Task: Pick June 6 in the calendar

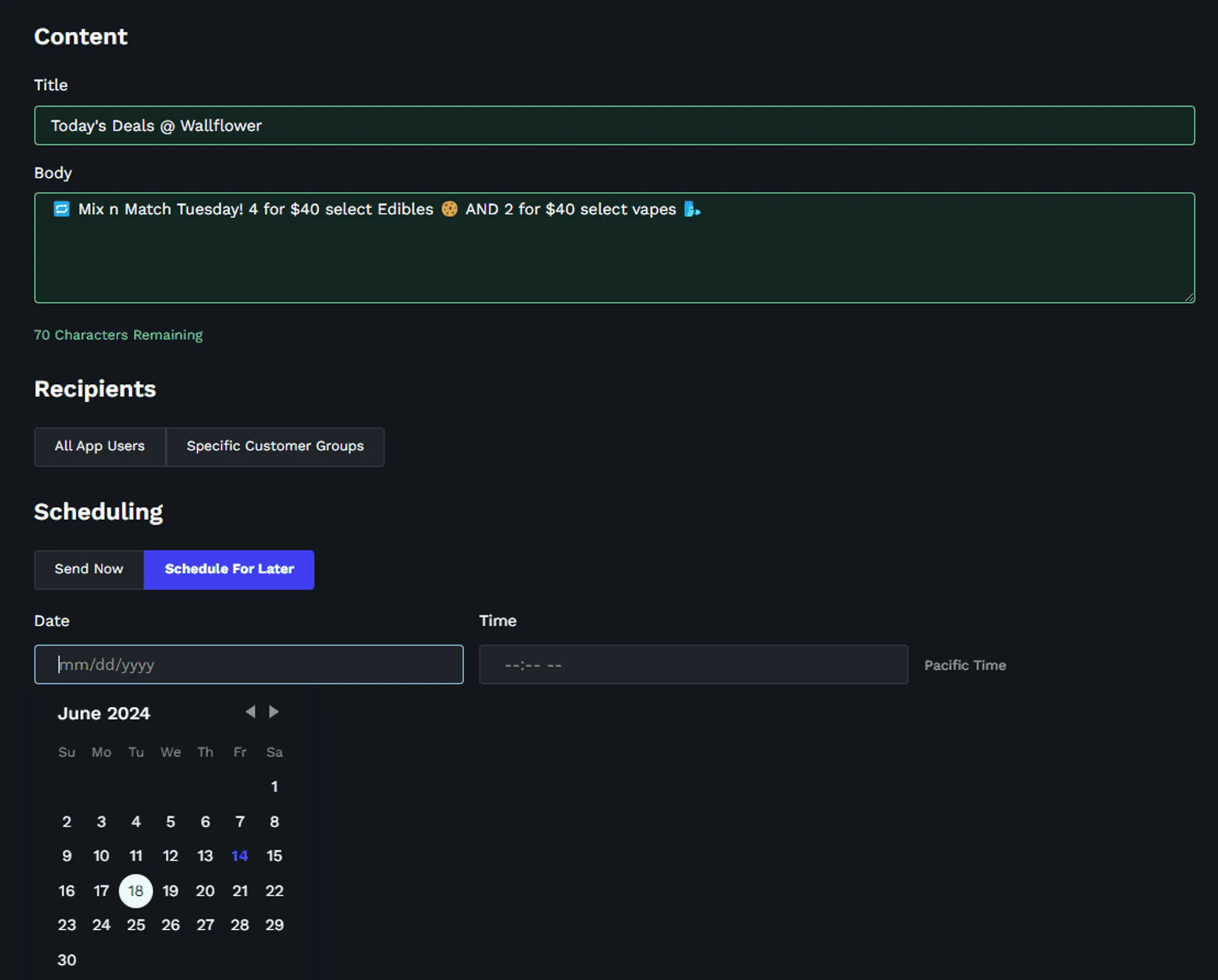Action: pos(205,822)
